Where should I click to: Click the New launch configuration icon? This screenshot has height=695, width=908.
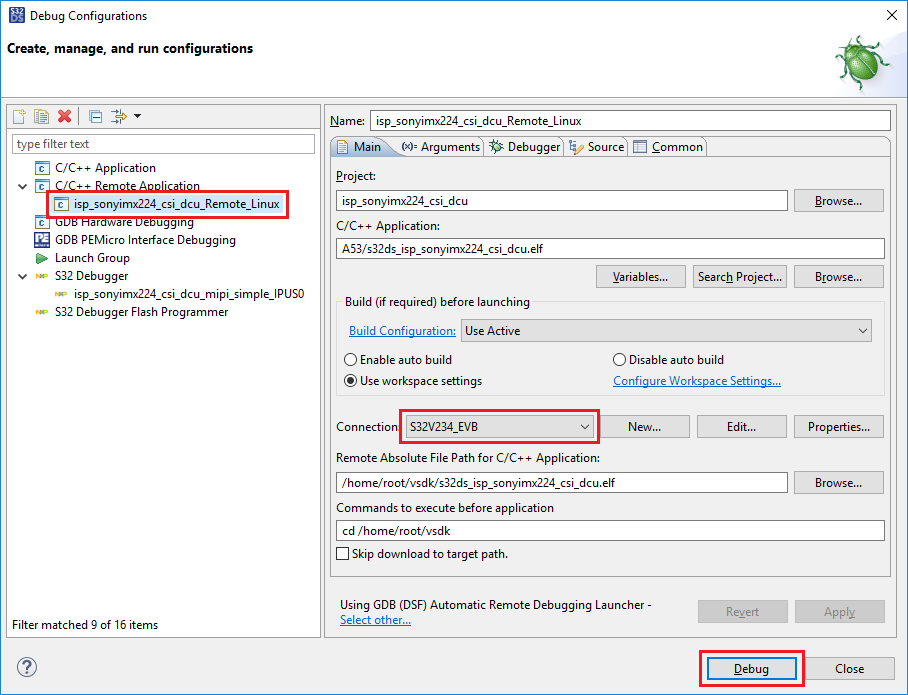click(x=19, y=117)
